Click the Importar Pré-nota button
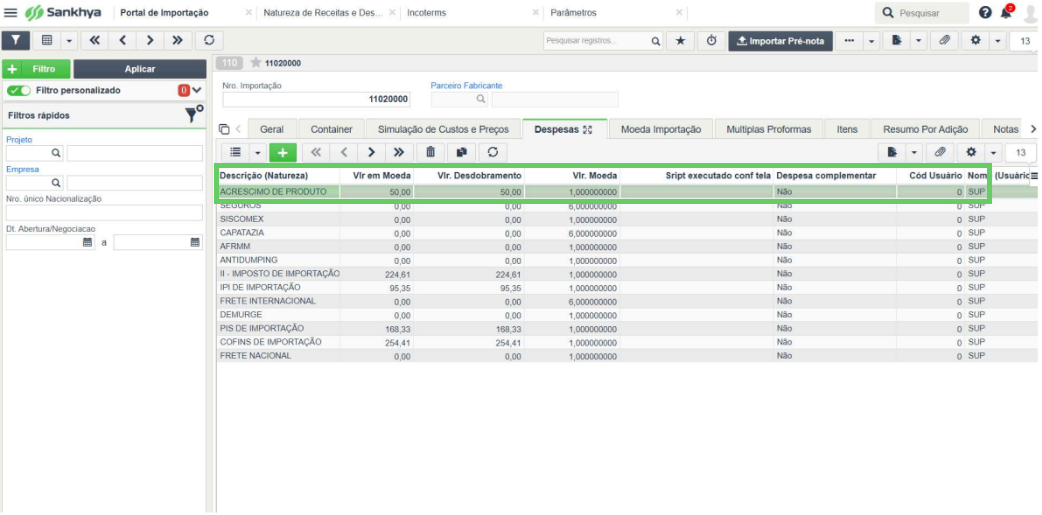Viewport: 1042px width, 515px height. pos(781,41)
